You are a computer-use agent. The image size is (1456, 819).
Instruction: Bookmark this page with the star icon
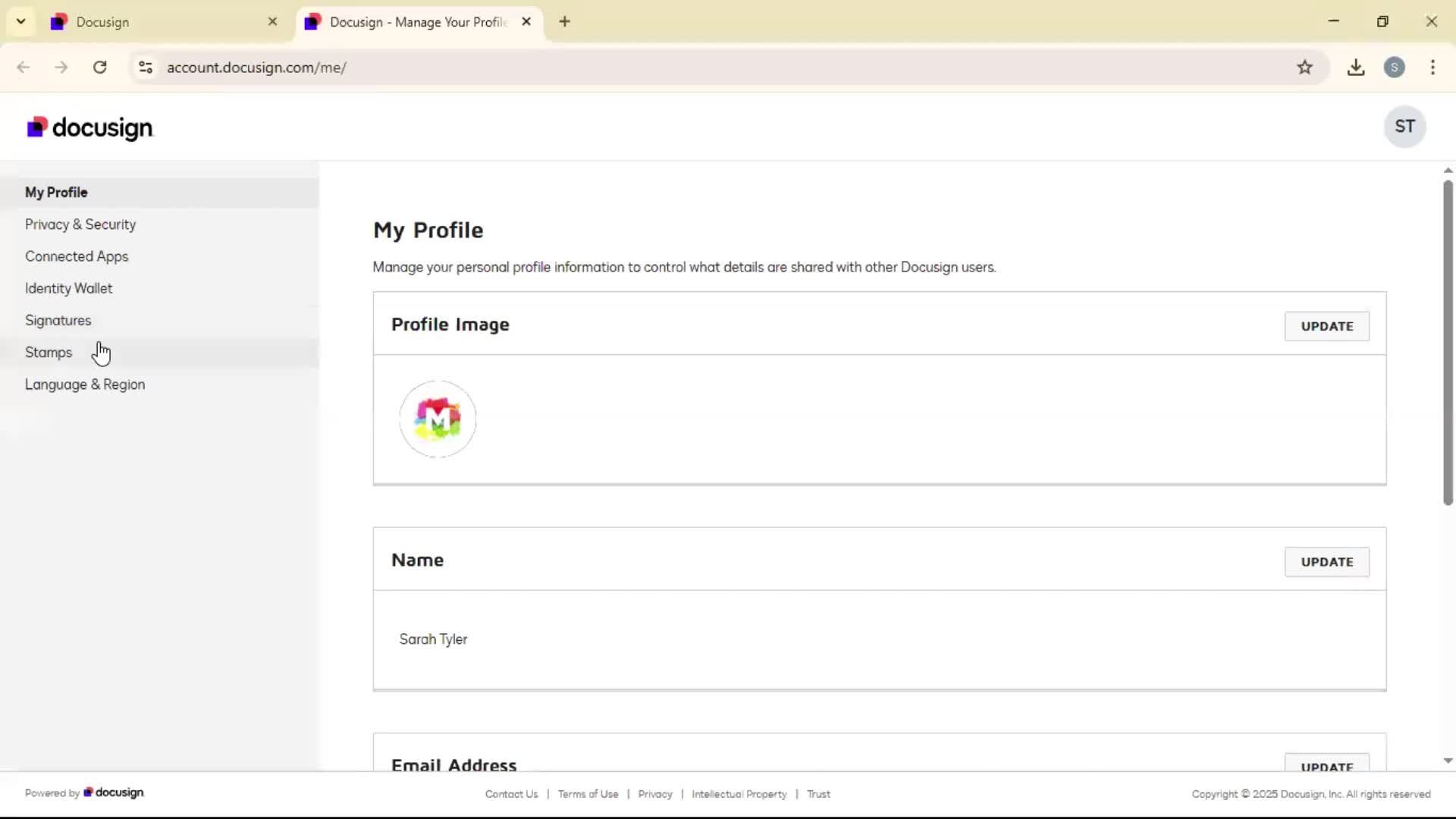pyautogui.click(x=1304, y=67)
